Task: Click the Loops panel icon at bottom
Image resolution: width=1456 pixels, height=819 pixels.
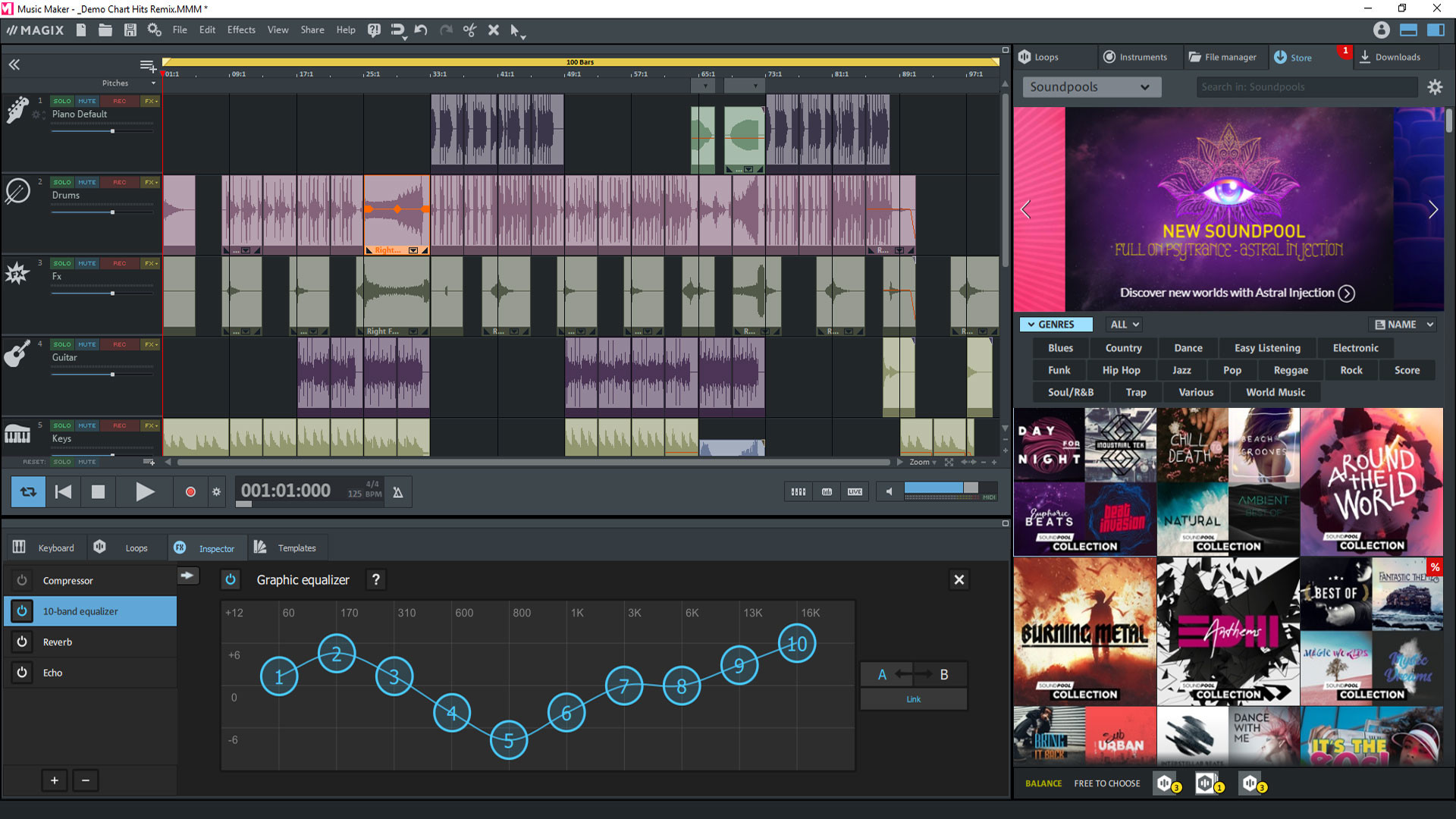Action: click(x=101, y=547)
